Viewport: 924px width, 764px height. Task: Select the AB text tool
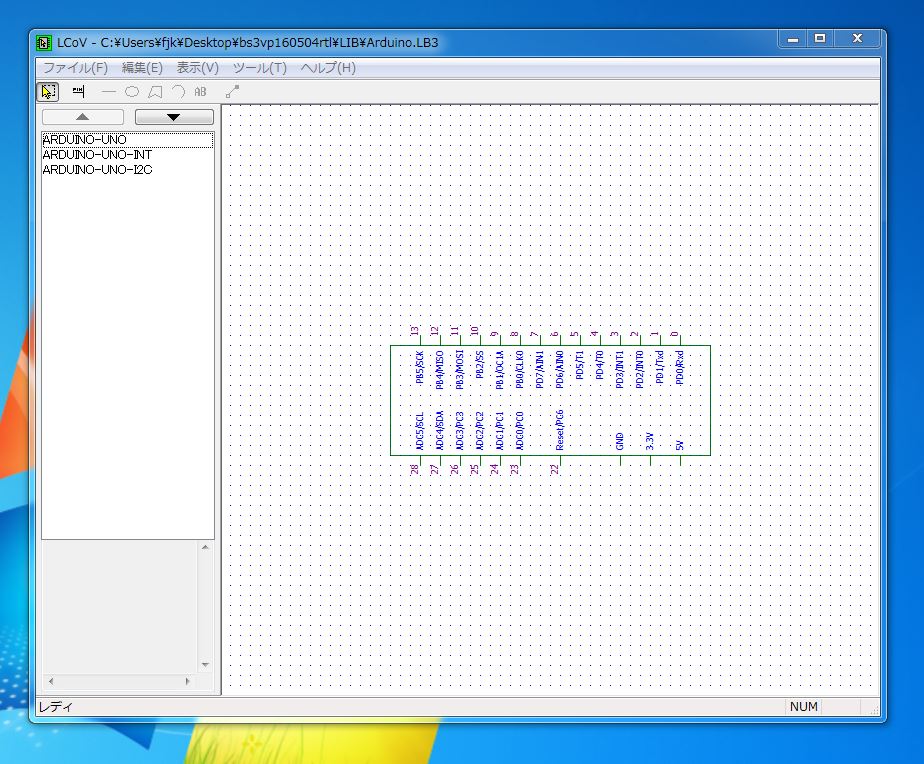201,92
